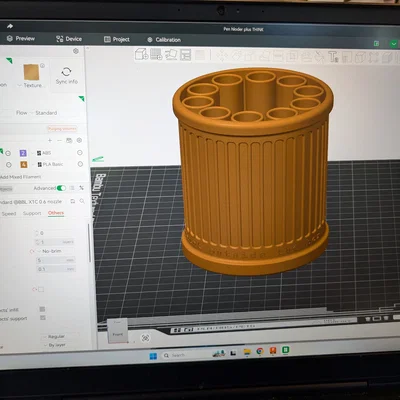Image resolution: width=400 pixels, height=400 pixels.
Task: Toggle the Advanced mode switch
Action: pos(61,188)
